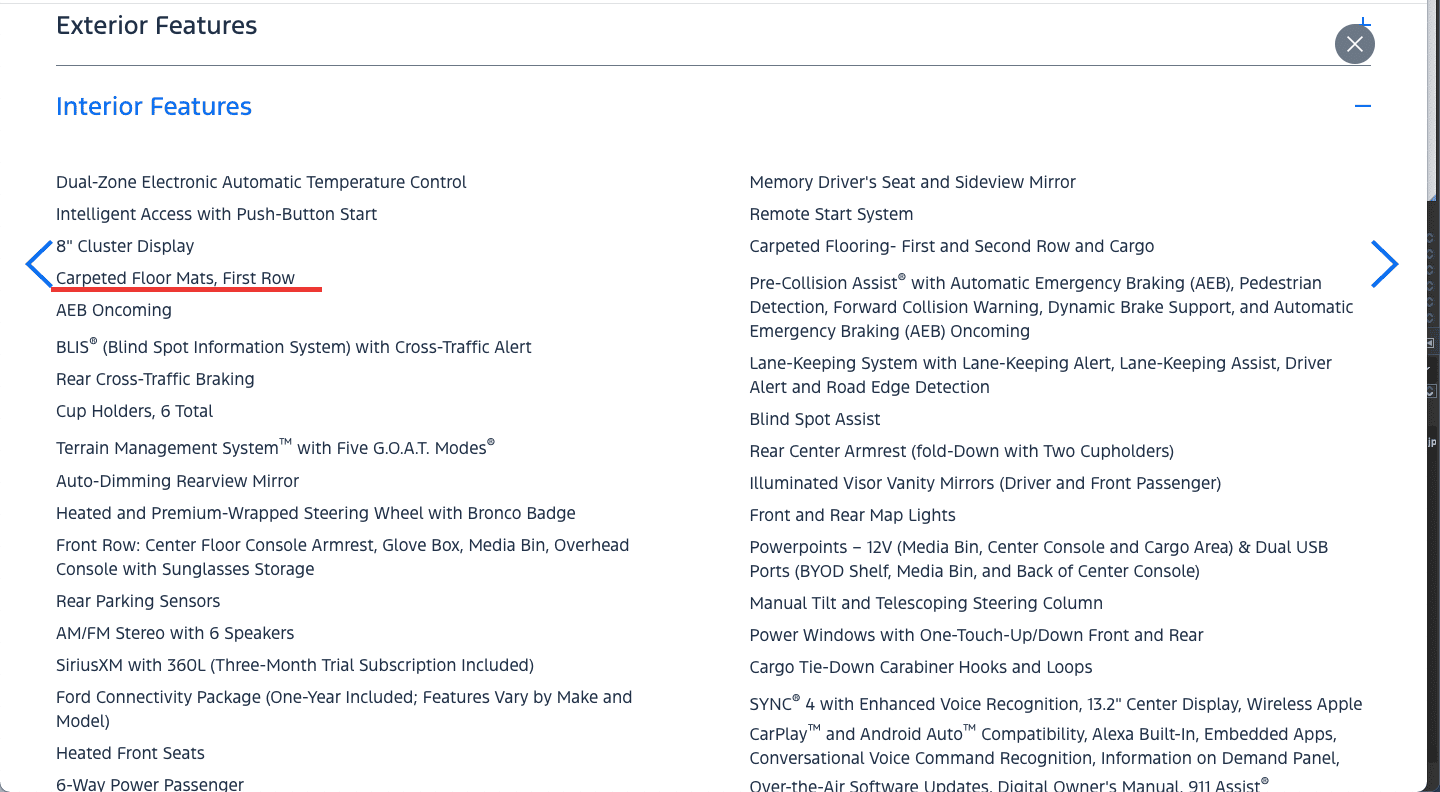Click Memory Driver's Seat and Sideview Mirror
This screenshot has width=1440, height=792.
[912, 182]
